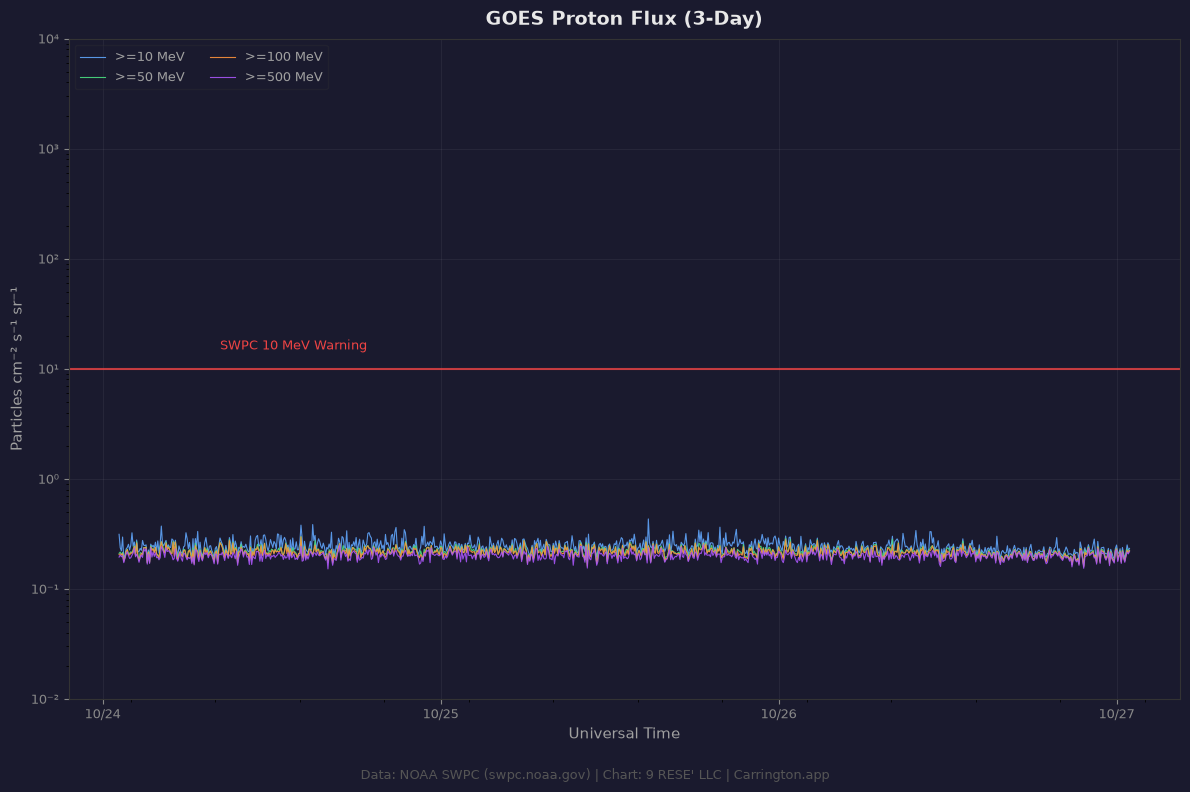The width and height of the screenshot is (1190, 792).
Task: Click the 10³ y-axis tick label
Action: click(49, 149)
